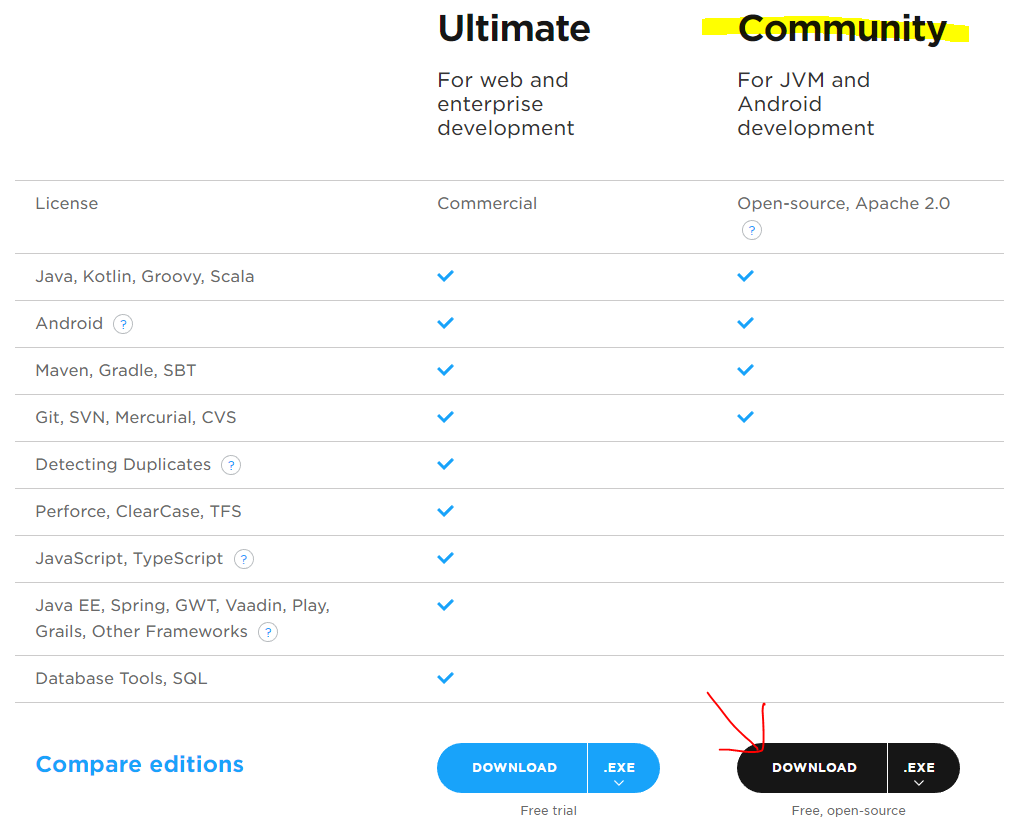
Task: Select the Ultimate heading
Action: click(514, 29)
